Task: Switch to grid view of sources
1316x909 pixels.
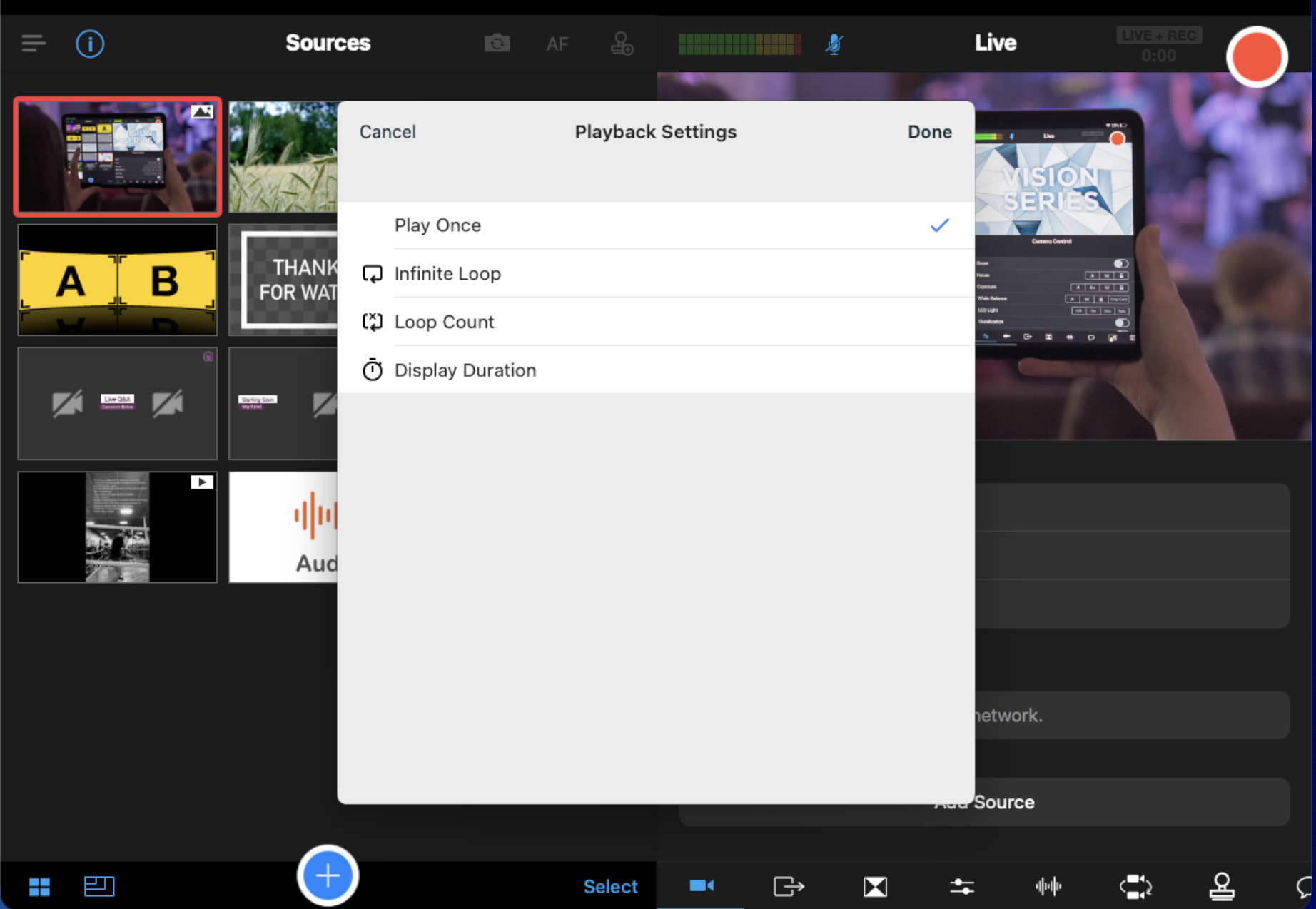Action: point(39,887)
